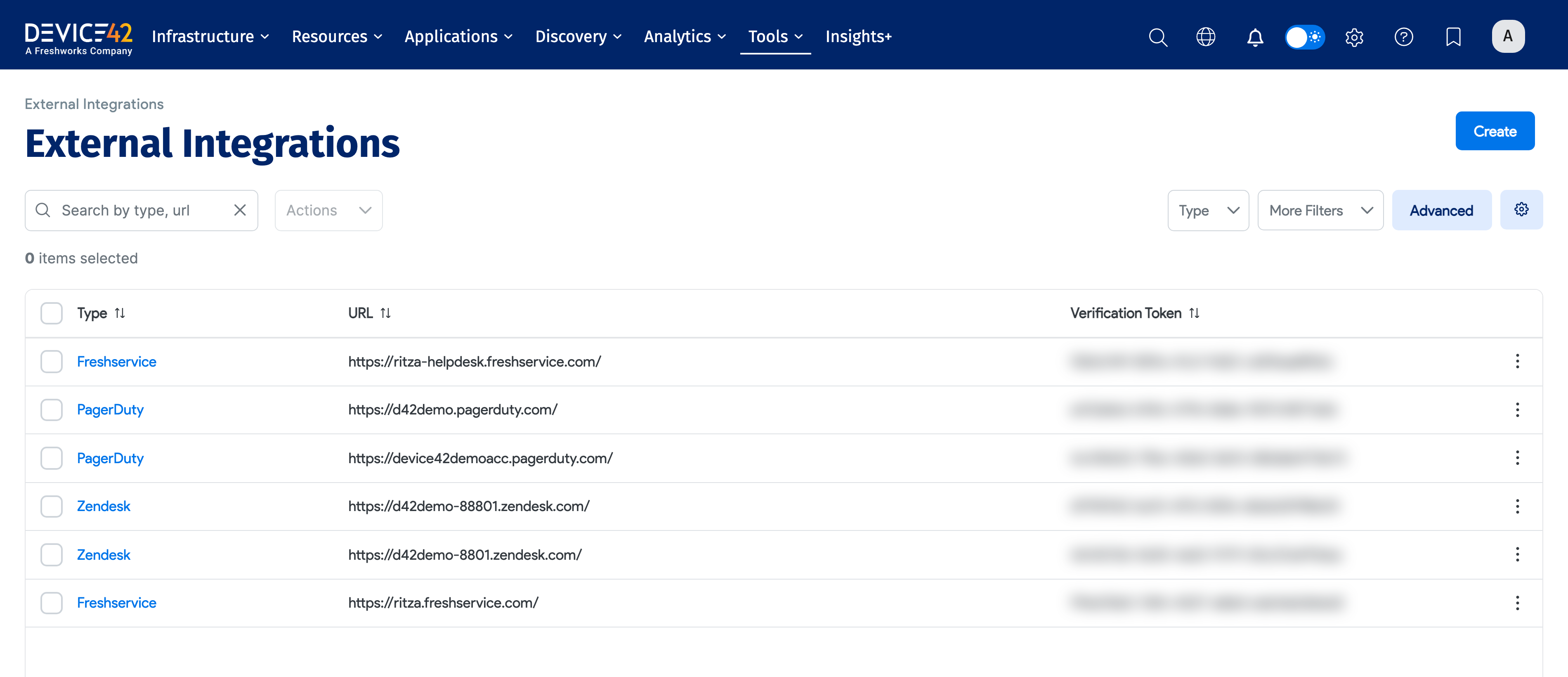Viewport: 1568px width, 677px height.
Task: Click the table column settings gear button
Action: (x=1521, y=209)
